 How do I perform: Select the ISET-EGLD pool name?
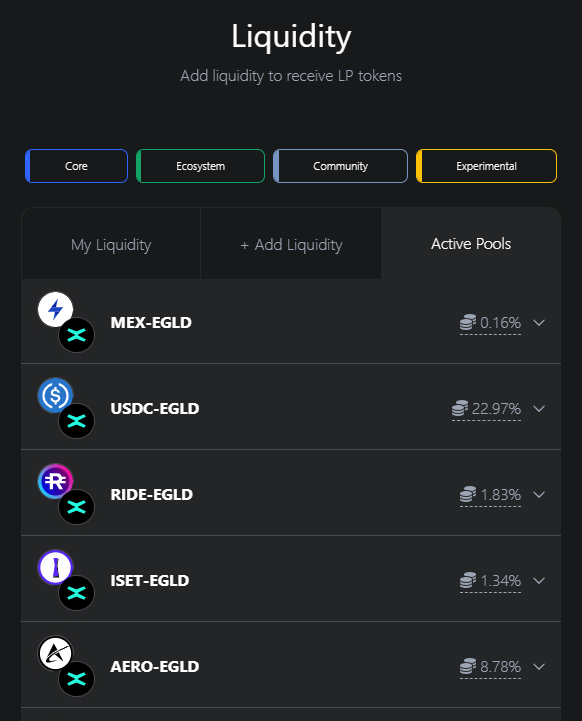pos(150,581)
